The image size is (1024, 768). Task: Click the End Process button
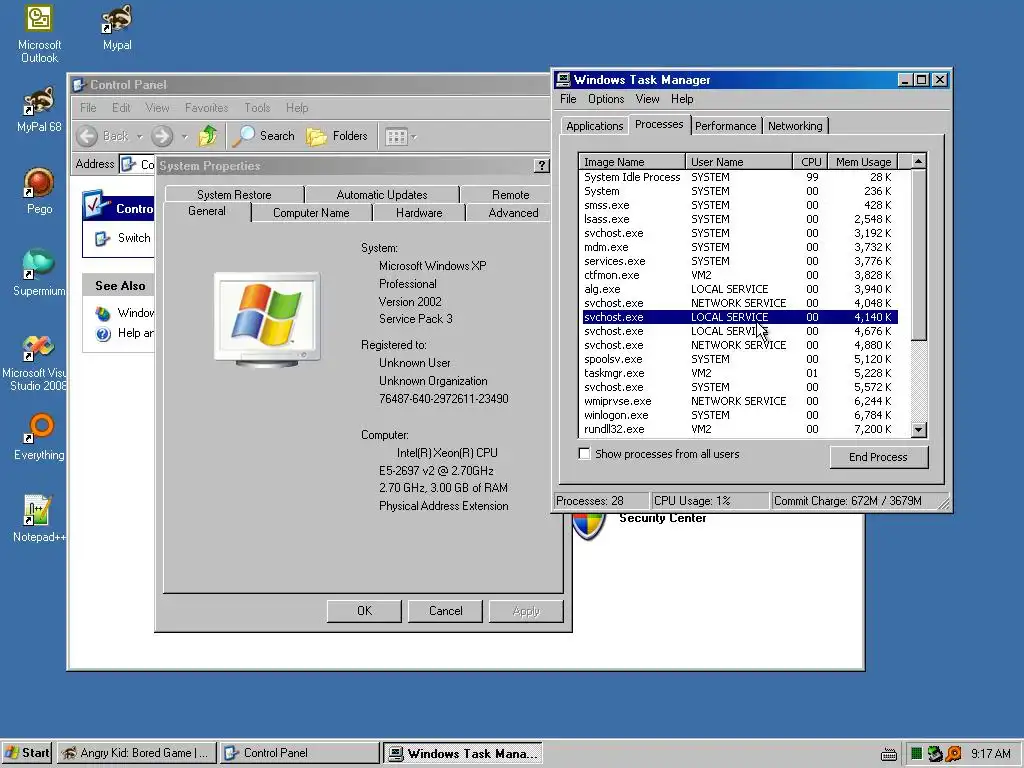[x=878, y=457]
